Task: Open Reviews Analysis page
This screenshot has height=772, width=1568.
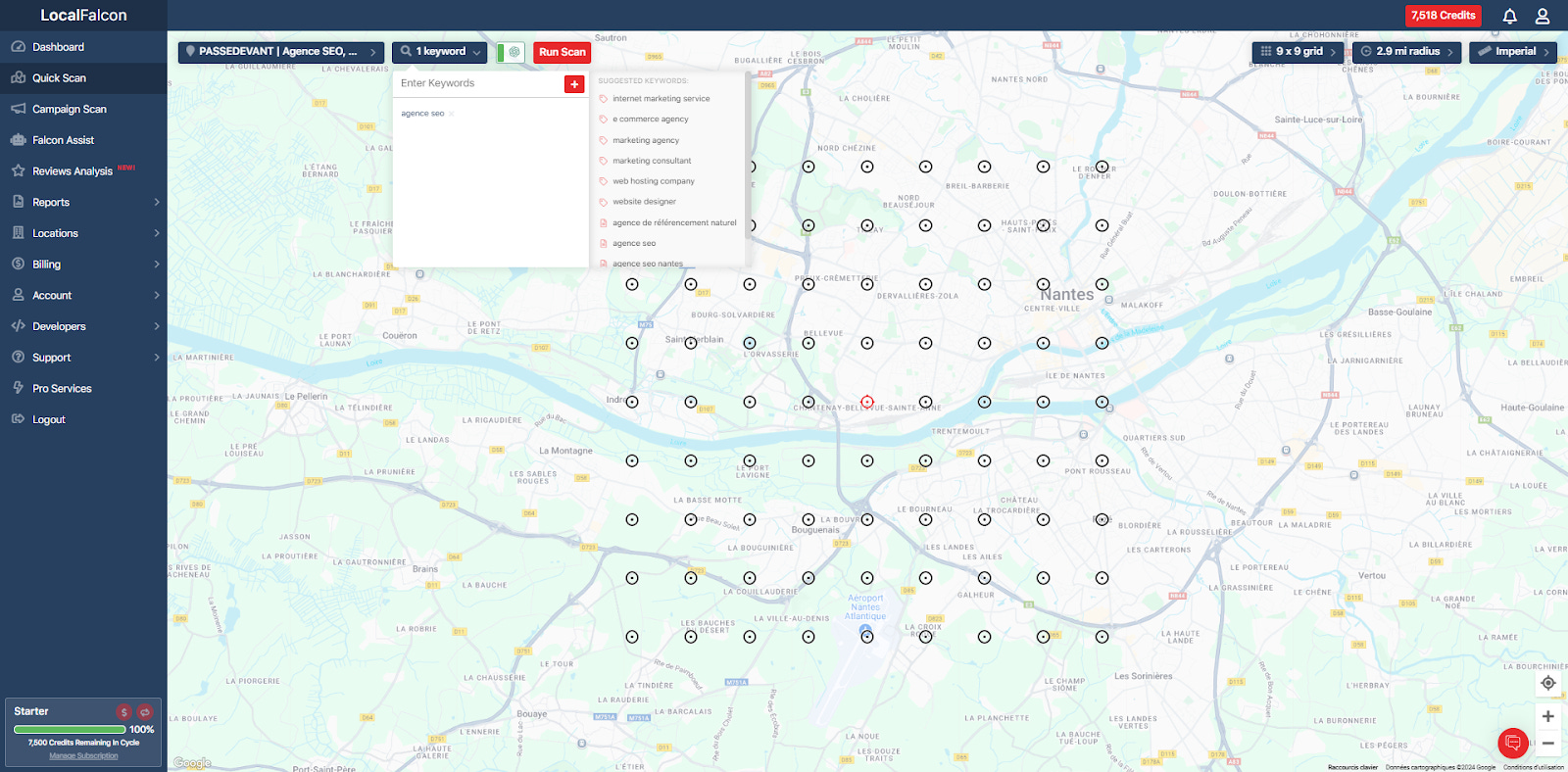Action: [x=83, y=170]
